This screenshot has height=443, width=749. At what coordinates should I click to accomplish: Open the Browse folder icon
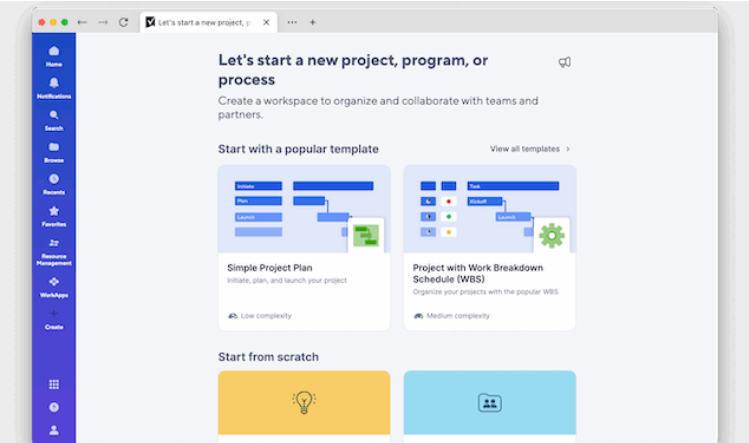54,149
